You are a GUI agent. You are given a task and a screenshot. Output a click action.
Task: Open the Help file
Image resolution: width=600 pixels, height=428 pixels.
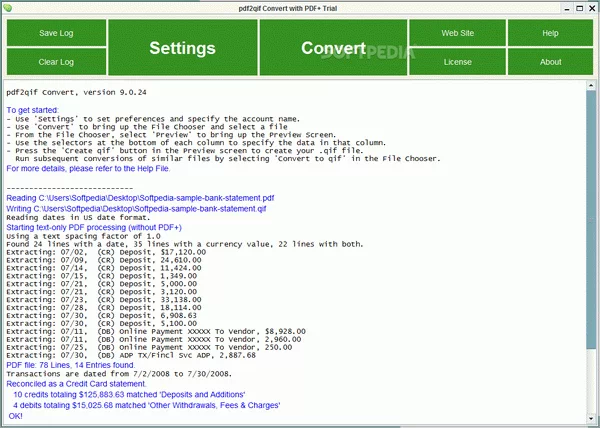[x=550, y=33]
